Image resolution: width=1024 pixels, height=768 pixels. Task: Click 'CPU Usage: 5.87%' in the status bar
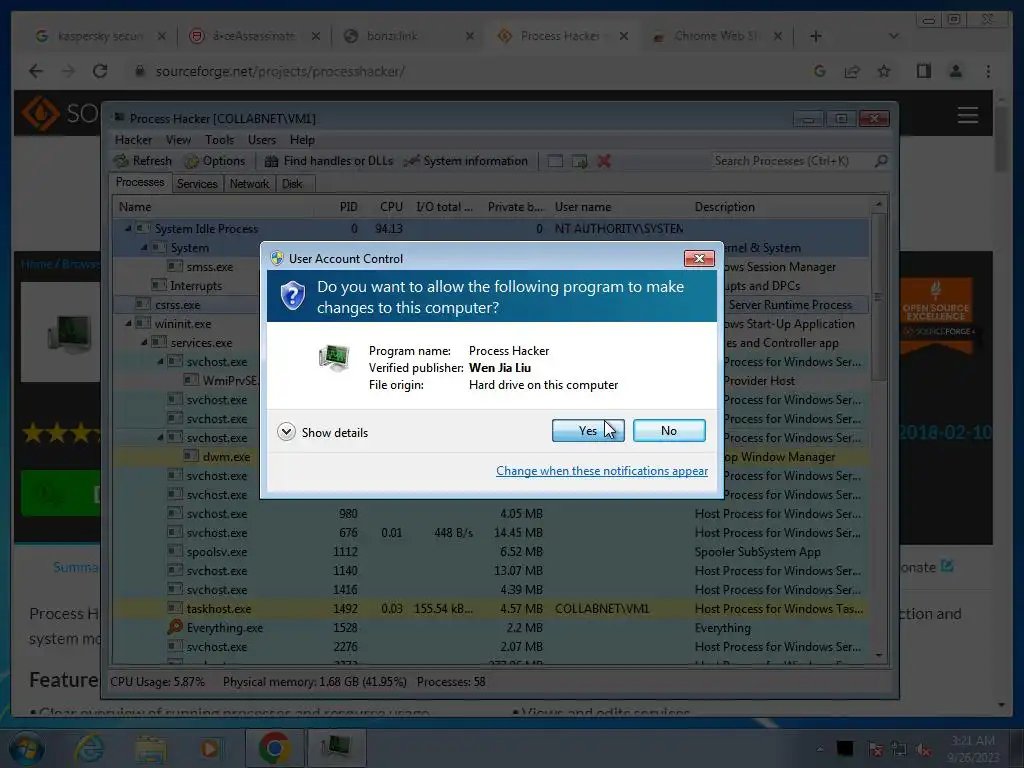point(157,682)
